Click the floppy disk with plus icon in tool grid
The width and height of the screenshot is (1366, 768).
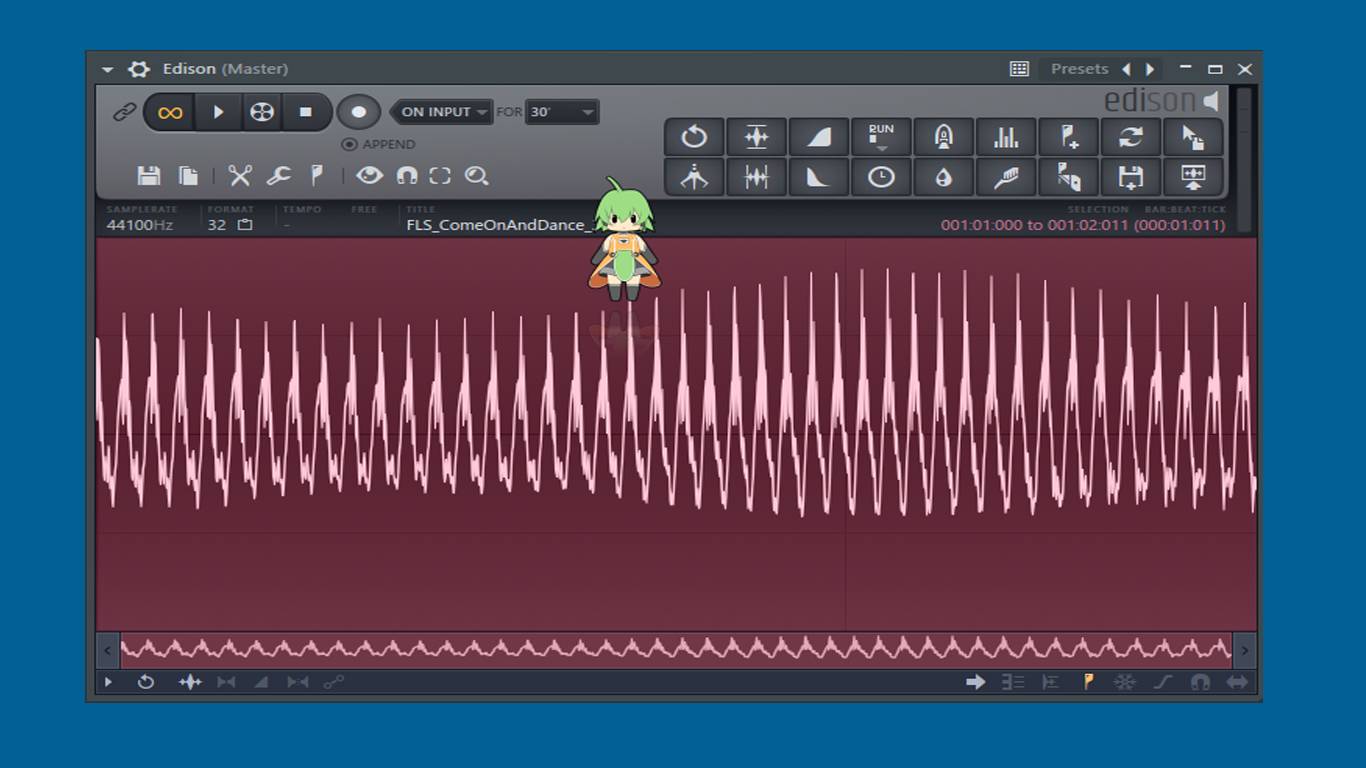[x=1131, y=177]
